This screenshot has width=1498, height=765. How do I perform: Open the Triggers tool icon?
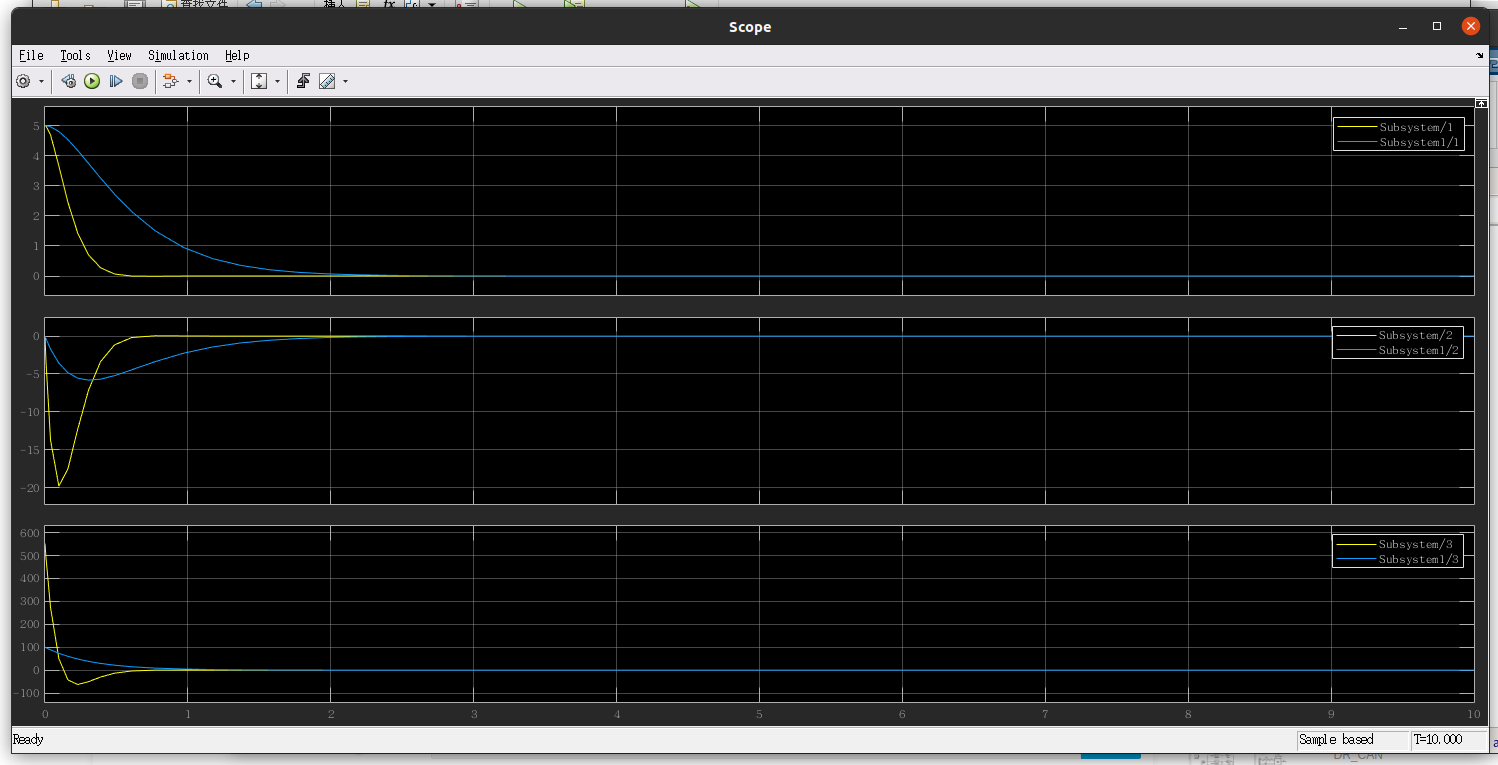coord(303,81)
